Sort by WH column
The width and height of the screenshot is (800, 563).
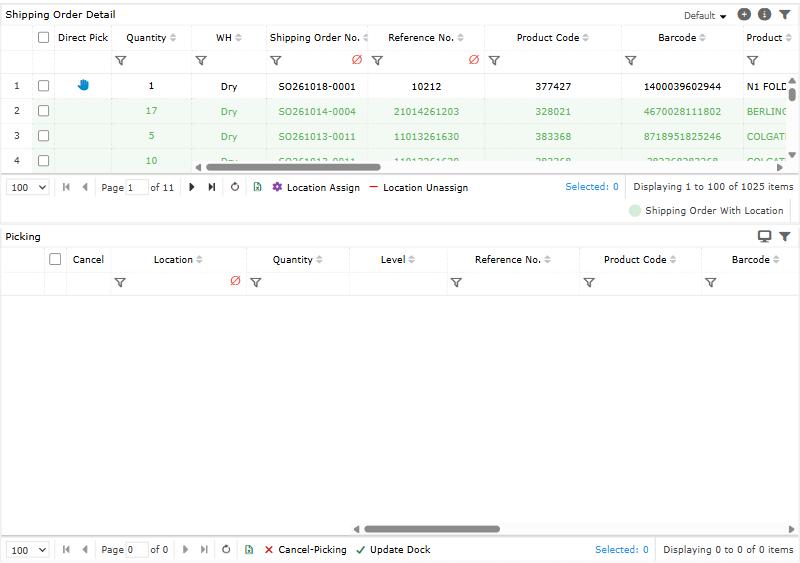click(238, 38)
